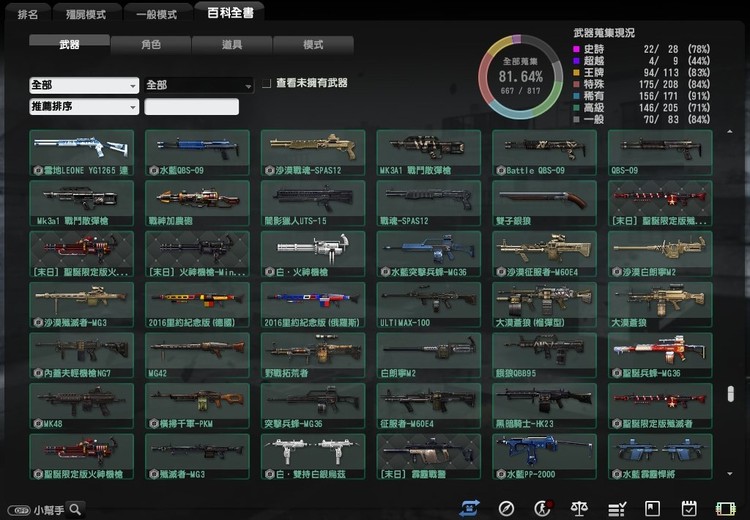Select the 聖誕兵鋒-MG36 weapon card
The height and width of the screenshot is (520, 750).
pyautogui.click(x=660, y=355)
